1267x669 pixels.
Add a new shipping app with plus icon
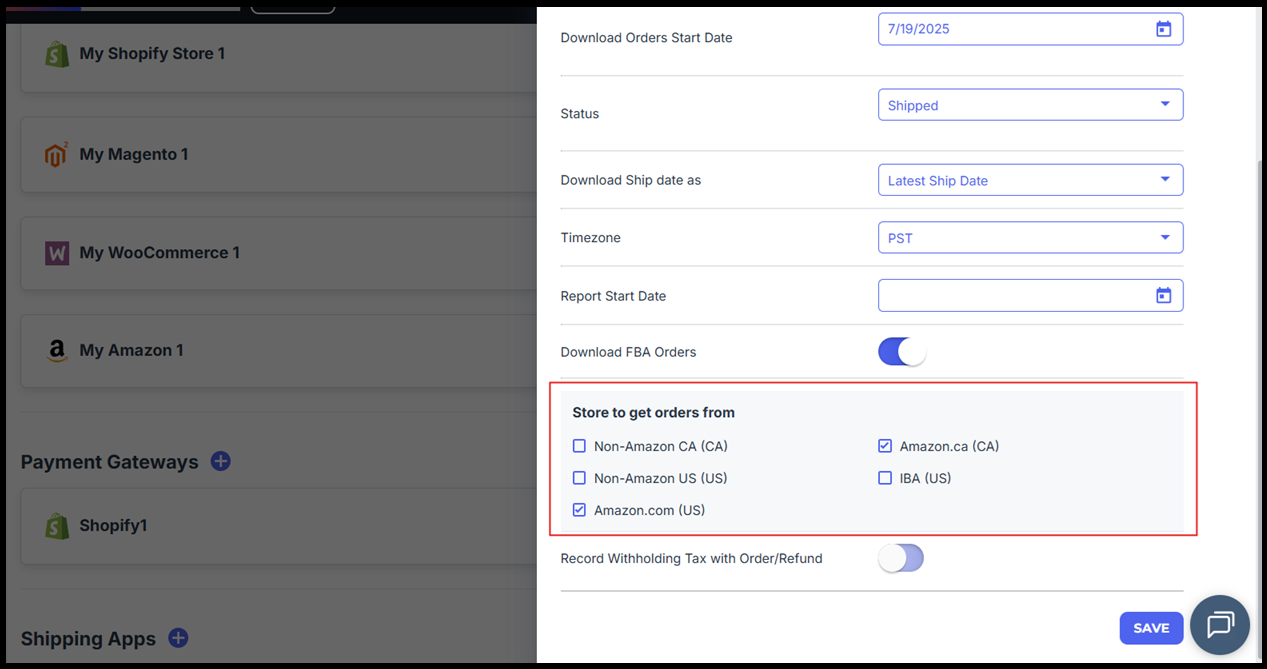(x=178, y=638)
